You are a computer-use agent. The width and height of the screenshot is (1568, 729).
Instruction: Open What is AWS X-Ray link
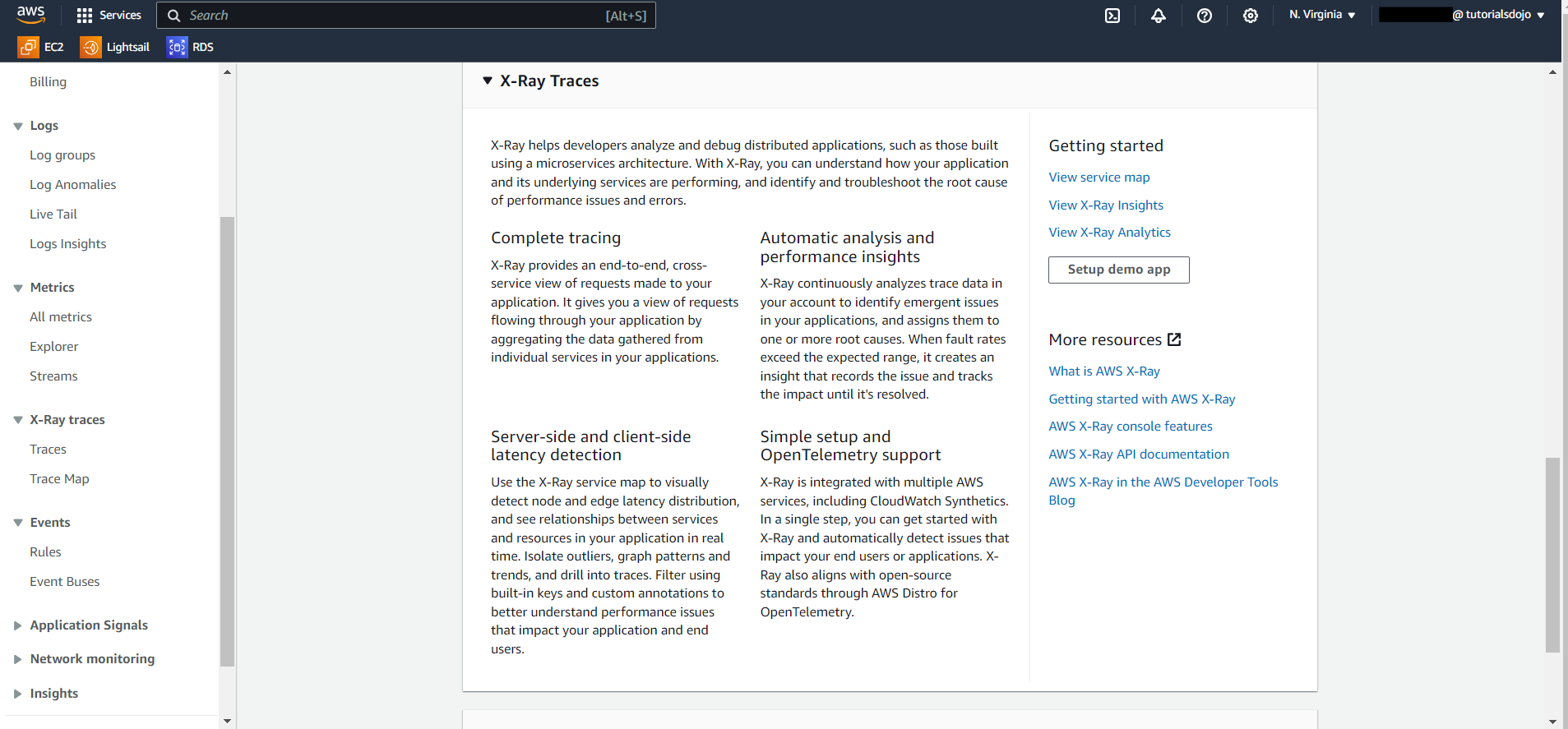[x=1104, y=371]
